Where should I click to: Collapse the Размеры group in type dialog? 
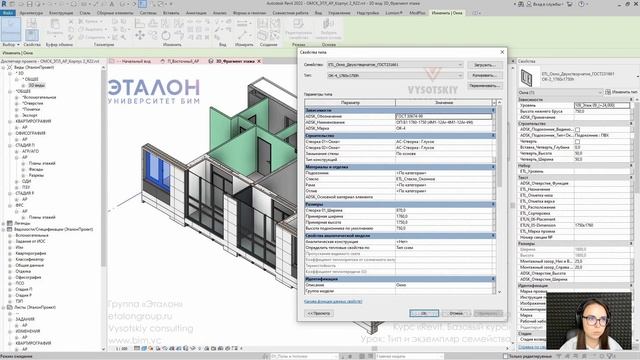[493, 204]
